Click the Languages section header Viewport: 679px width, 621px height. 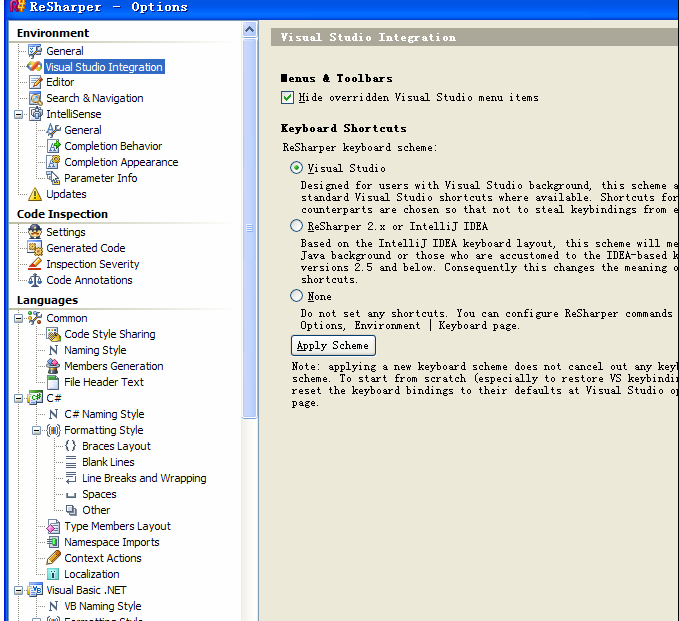48,300
